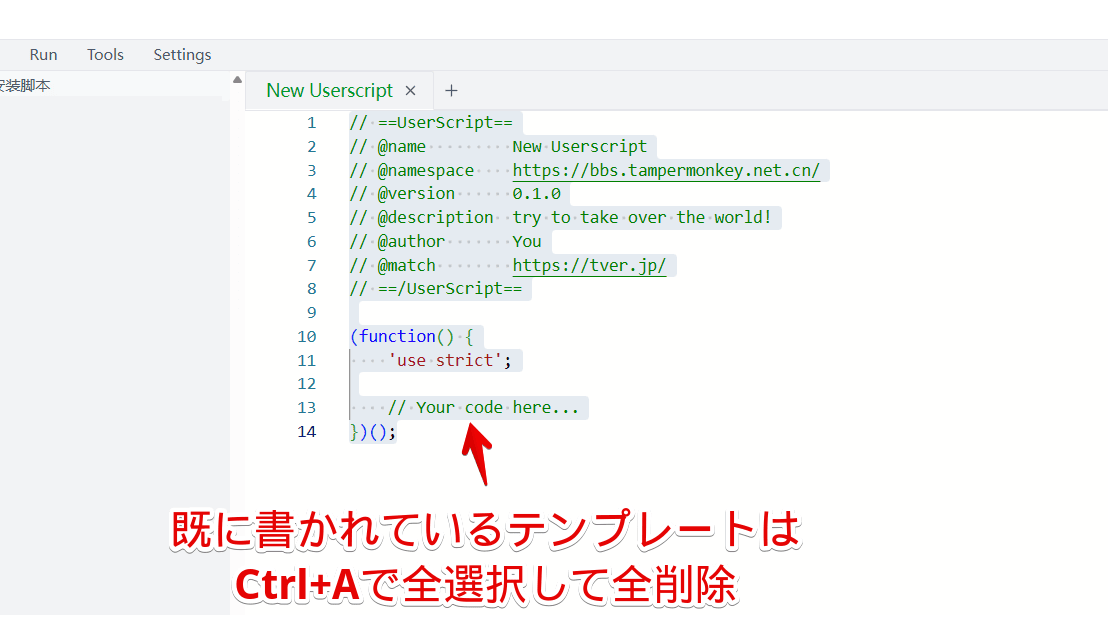The height and width of the screenshot is (617, 1108).
Task: Click the '// ==/UserScript==' closing line
Action: (x=436, y=288)
